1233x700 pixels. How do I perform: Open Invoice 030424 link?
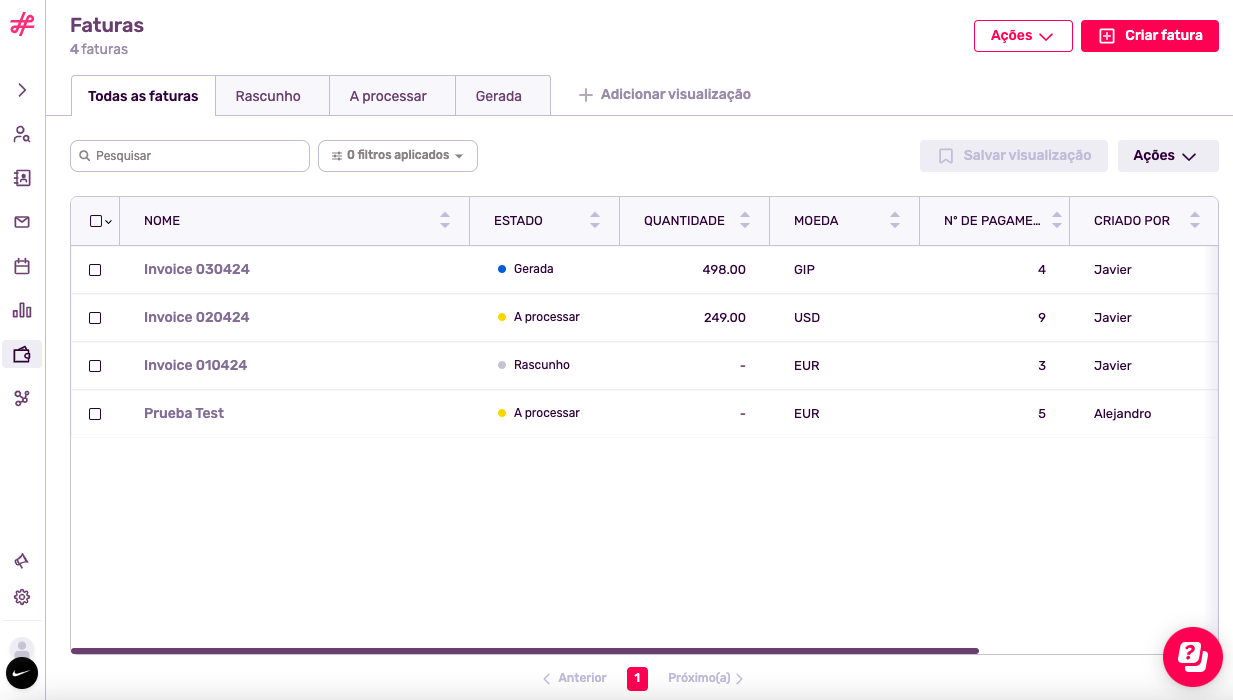(x=197, y=269)
